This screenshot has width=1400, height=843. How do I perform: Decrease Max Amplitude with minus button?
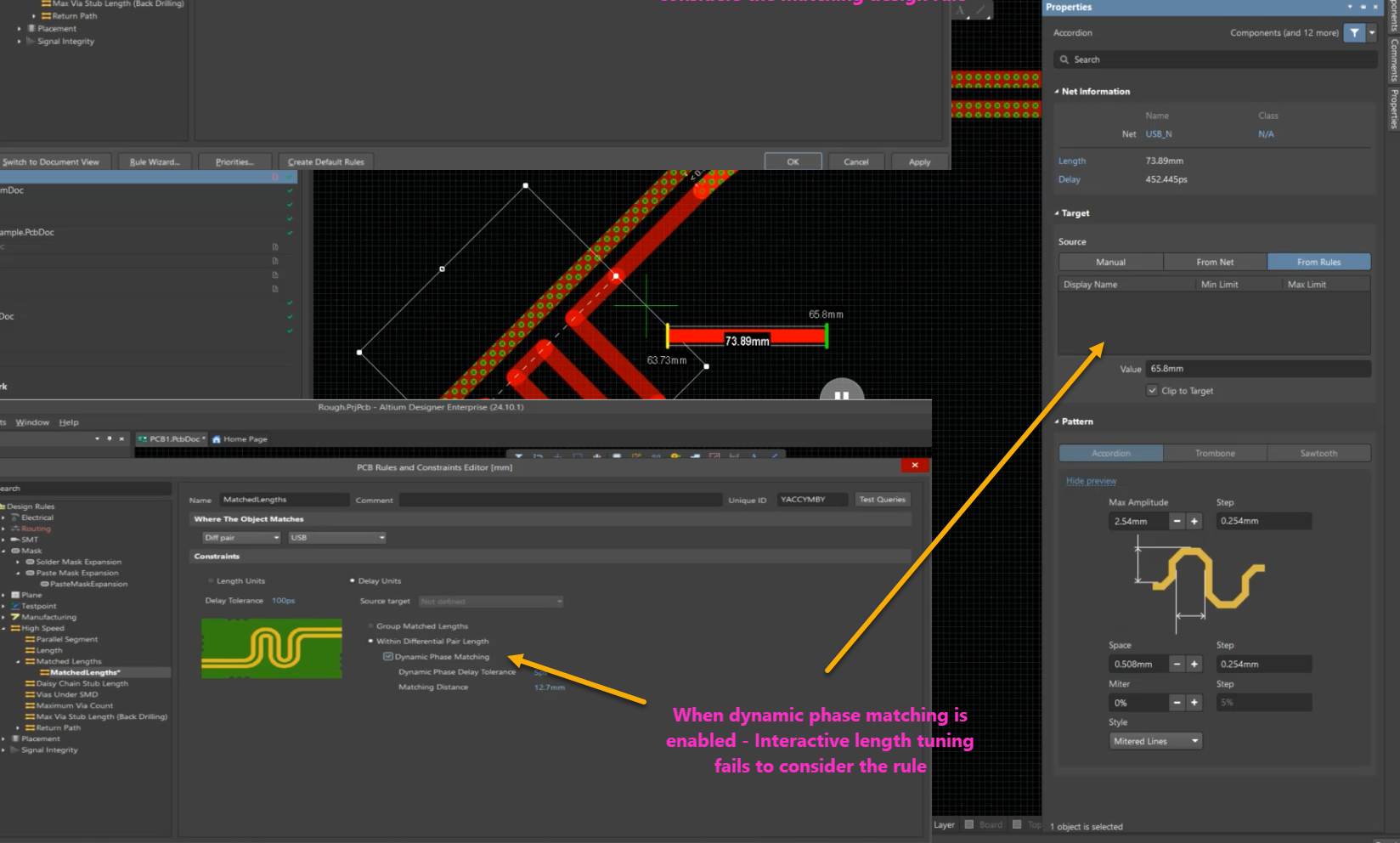pyautogui.click(x=1177, y=521)
